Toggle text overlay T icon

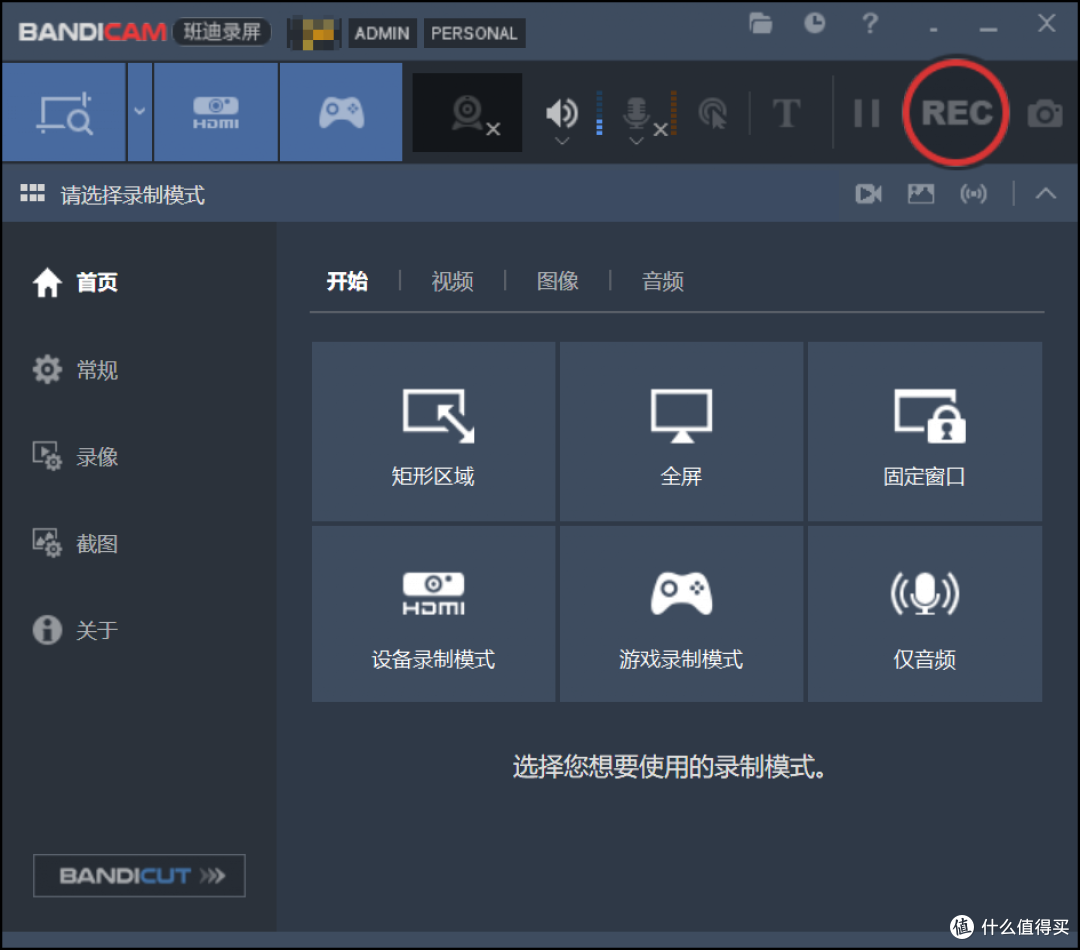click(787, 113)
